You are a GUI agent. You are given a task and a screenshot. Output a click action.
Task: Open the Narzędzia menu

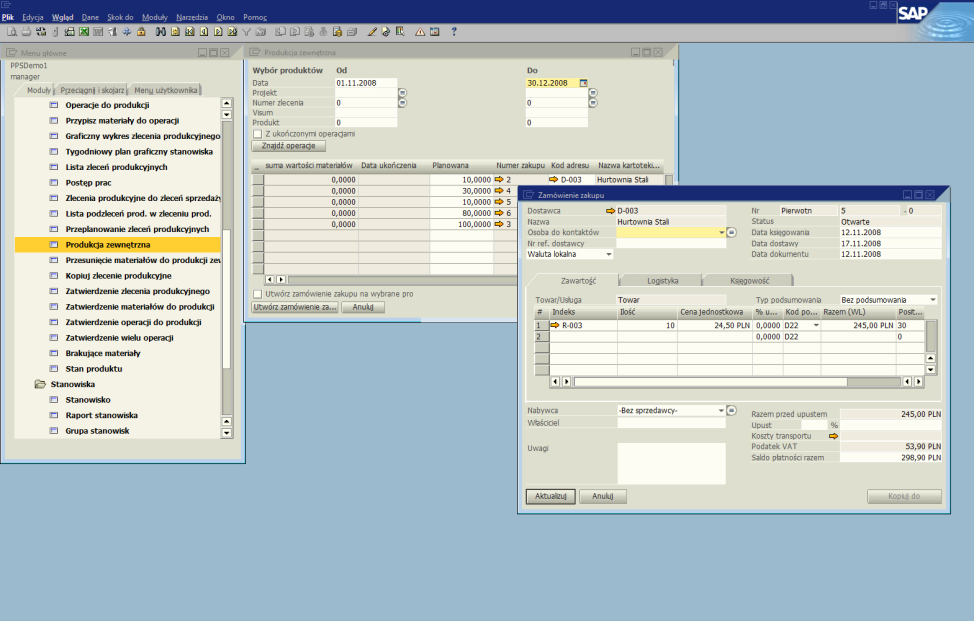[192, 17]
